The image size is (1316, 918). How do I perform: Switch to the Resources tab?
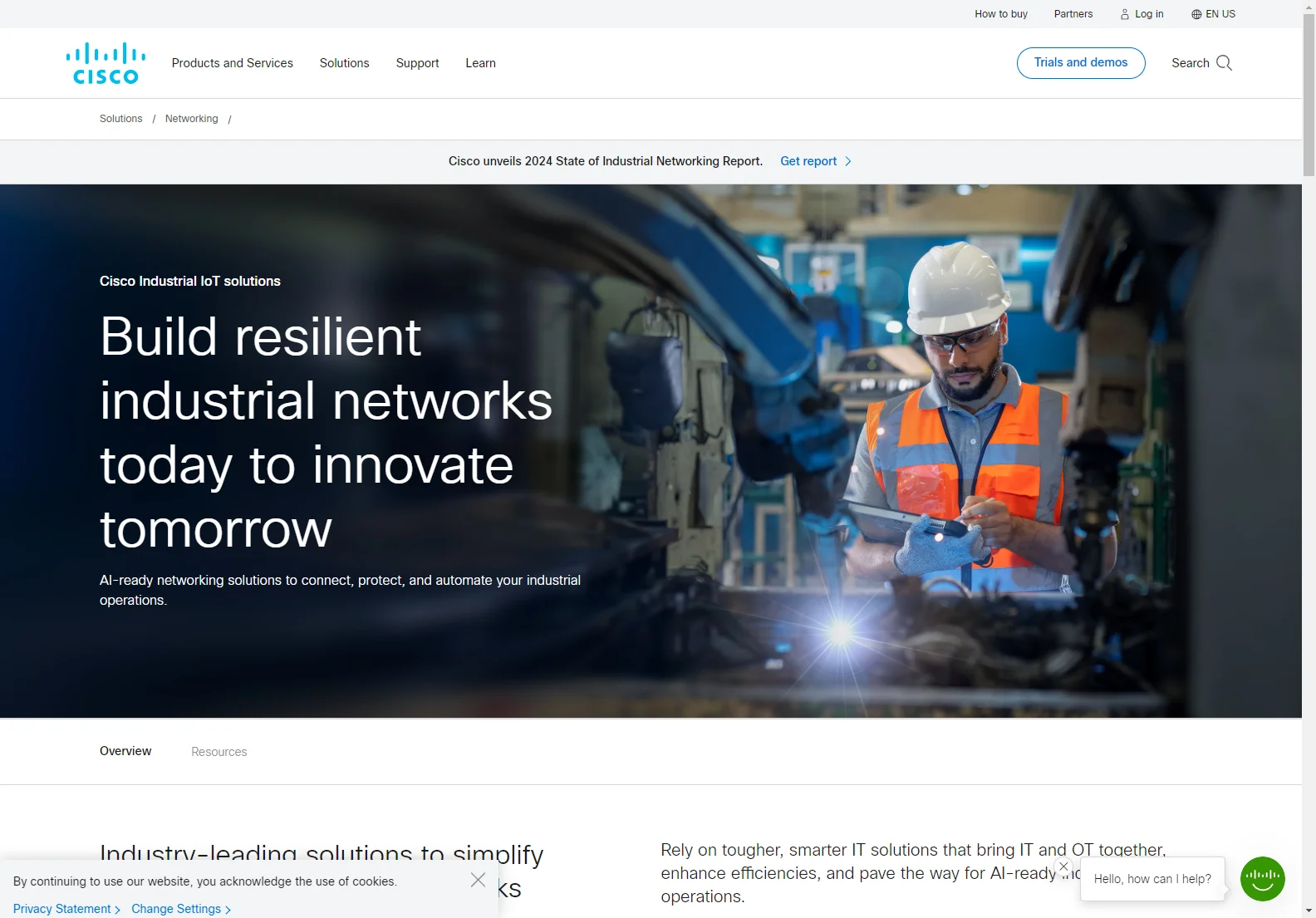[x=219, y=752]
